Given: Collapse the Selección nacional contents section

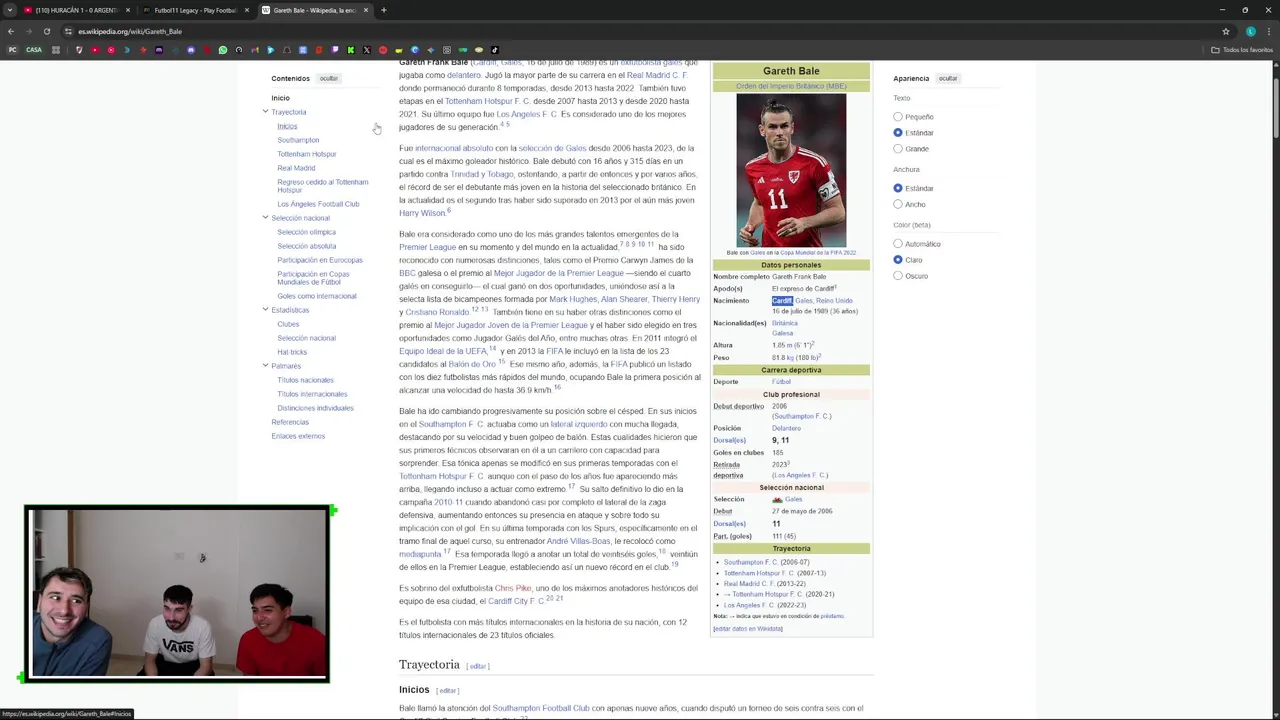Looking at the screenshot, I should 265,218.
